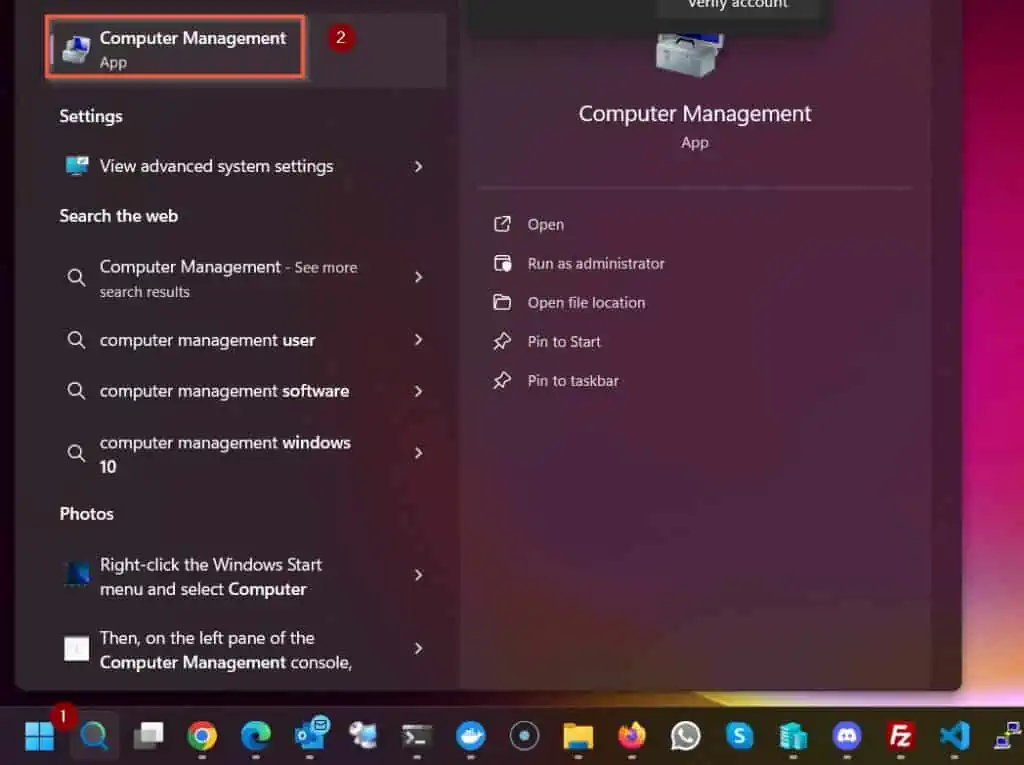Launch FileZilla from the taskbar
This screenshot has height=765, width=1024.
point(899,736)
